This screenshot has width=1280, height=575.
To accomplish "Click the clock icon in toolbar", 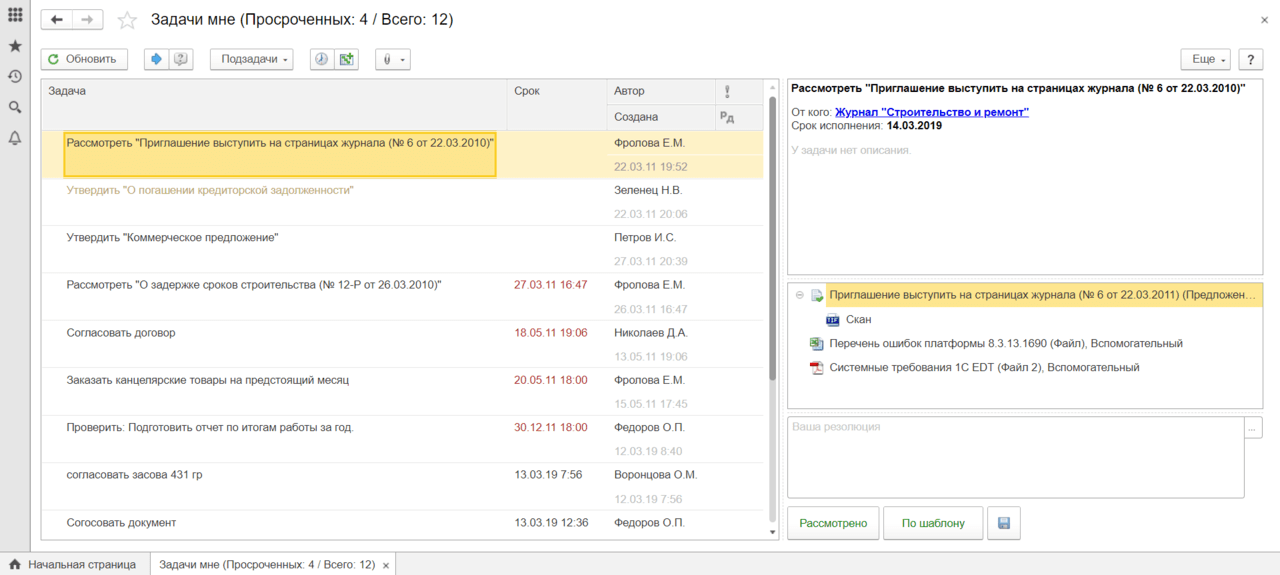I will pos(321,60).
